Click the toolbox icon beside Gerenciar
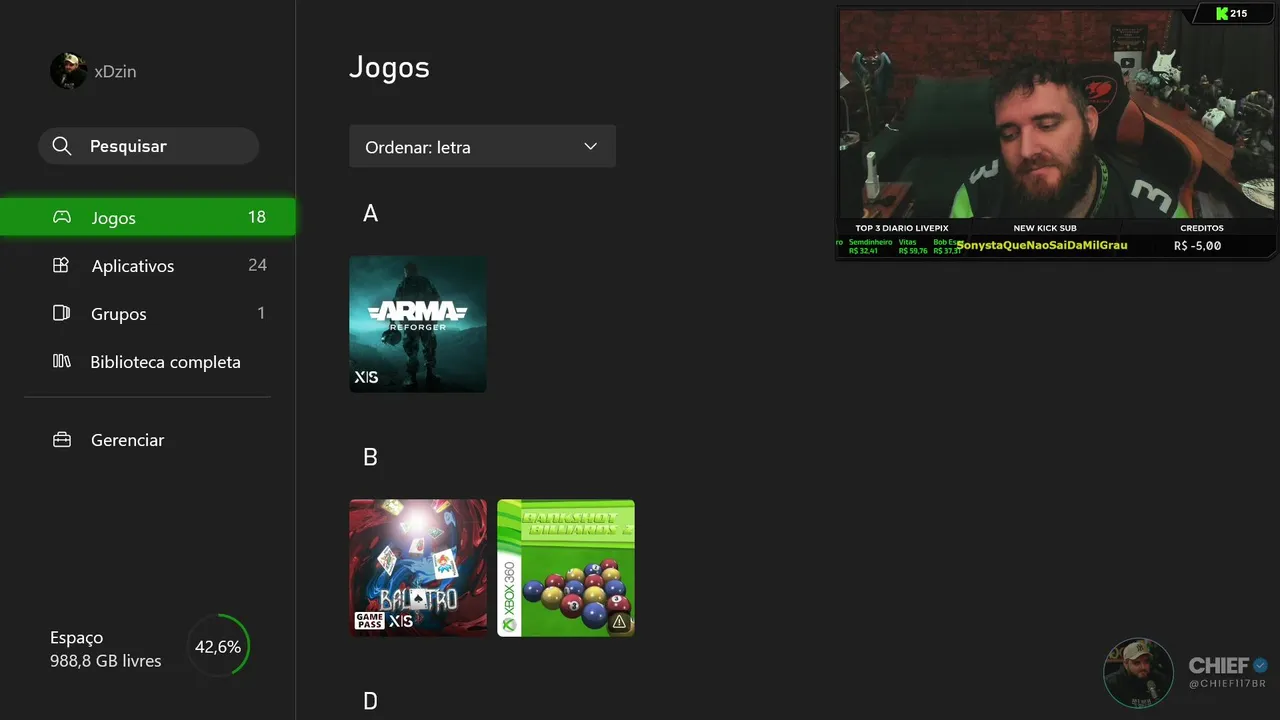Viewport: 1280px width, 720px height. [61, 439]
